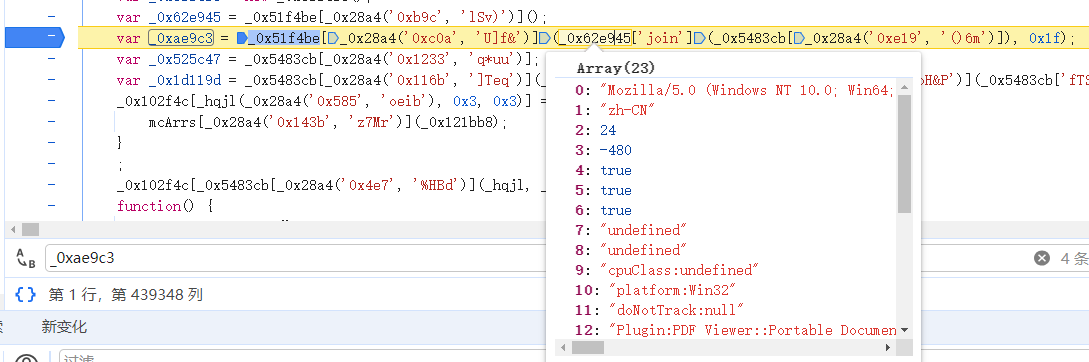
Task: Click the step-in marker before _0x28a4('0xe19'
Action: click(x=799, y=38)
